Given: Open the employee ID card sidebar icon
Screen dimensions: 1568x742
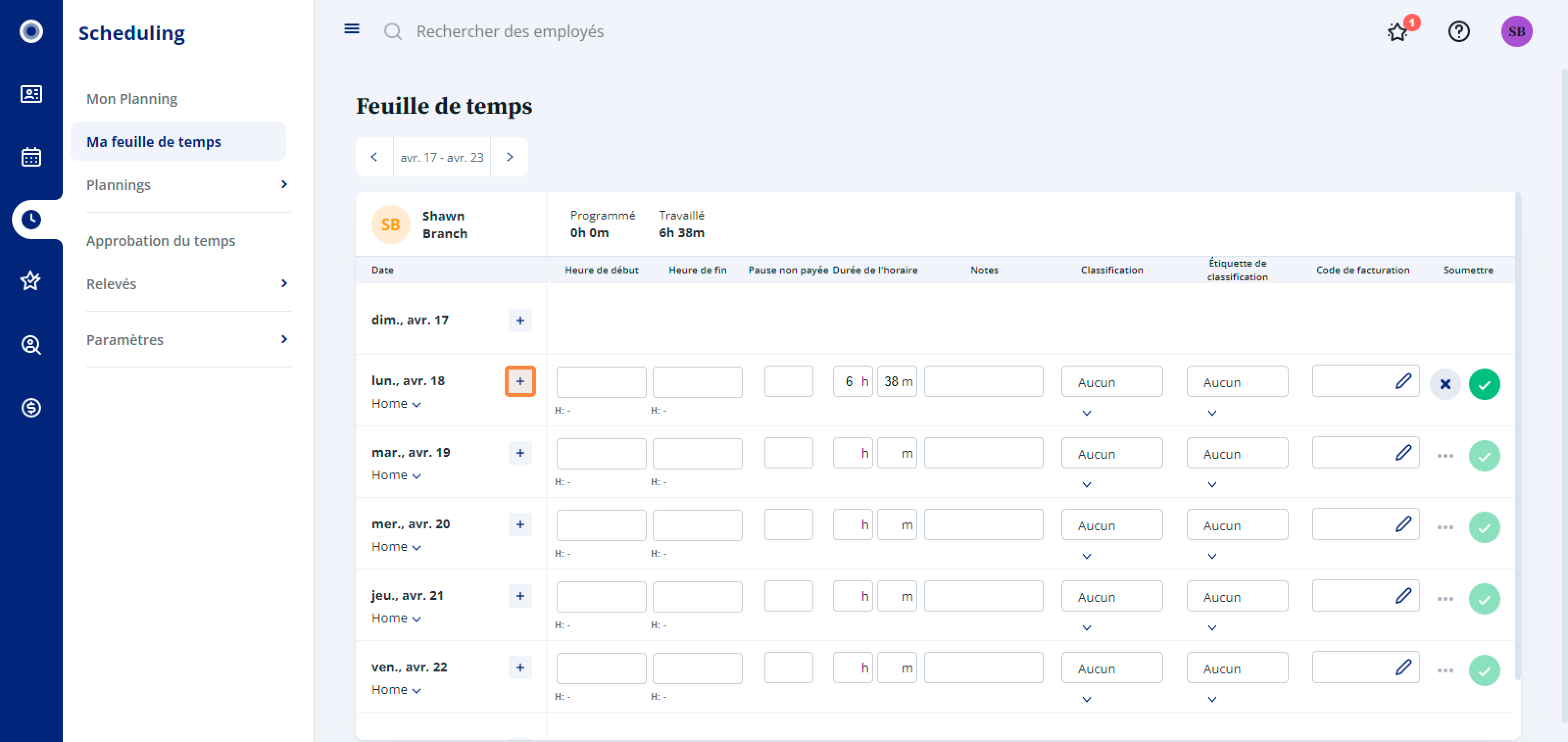Looking at the screenshot, I should [31, 94].
